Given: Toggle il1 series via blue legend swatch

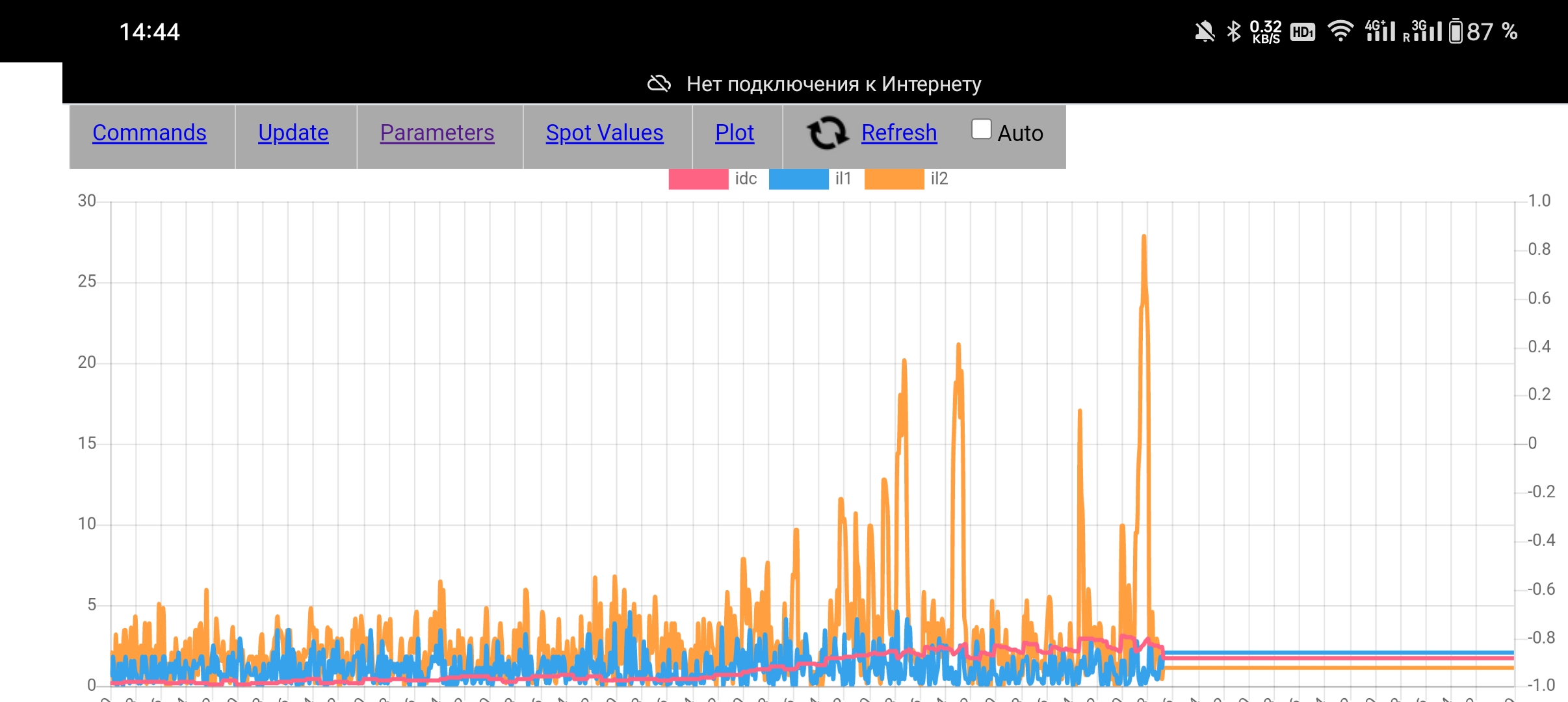Looking at the screenshot, I should [x=798, y=179].
